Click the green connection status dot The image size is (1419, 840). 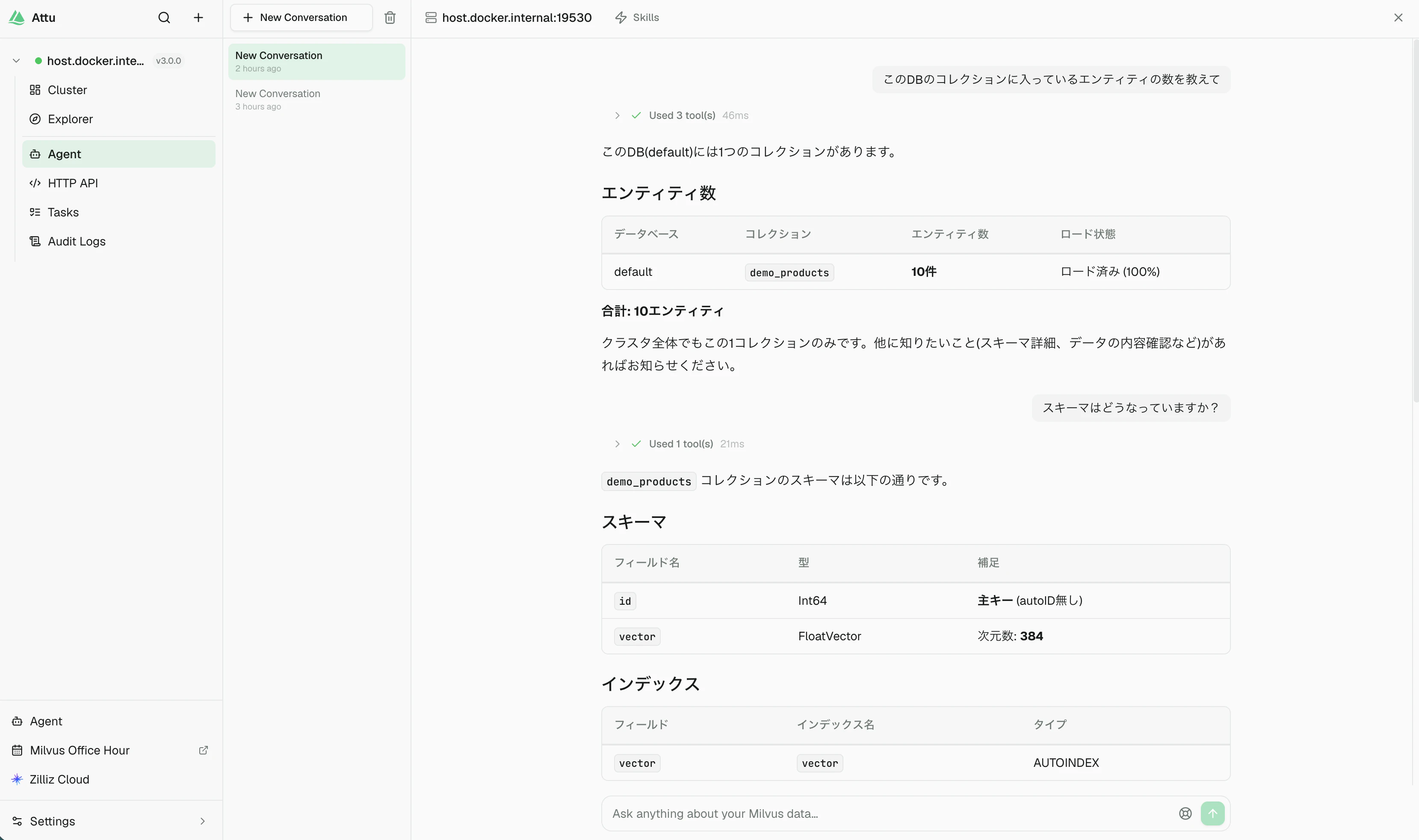click(38, 61)
